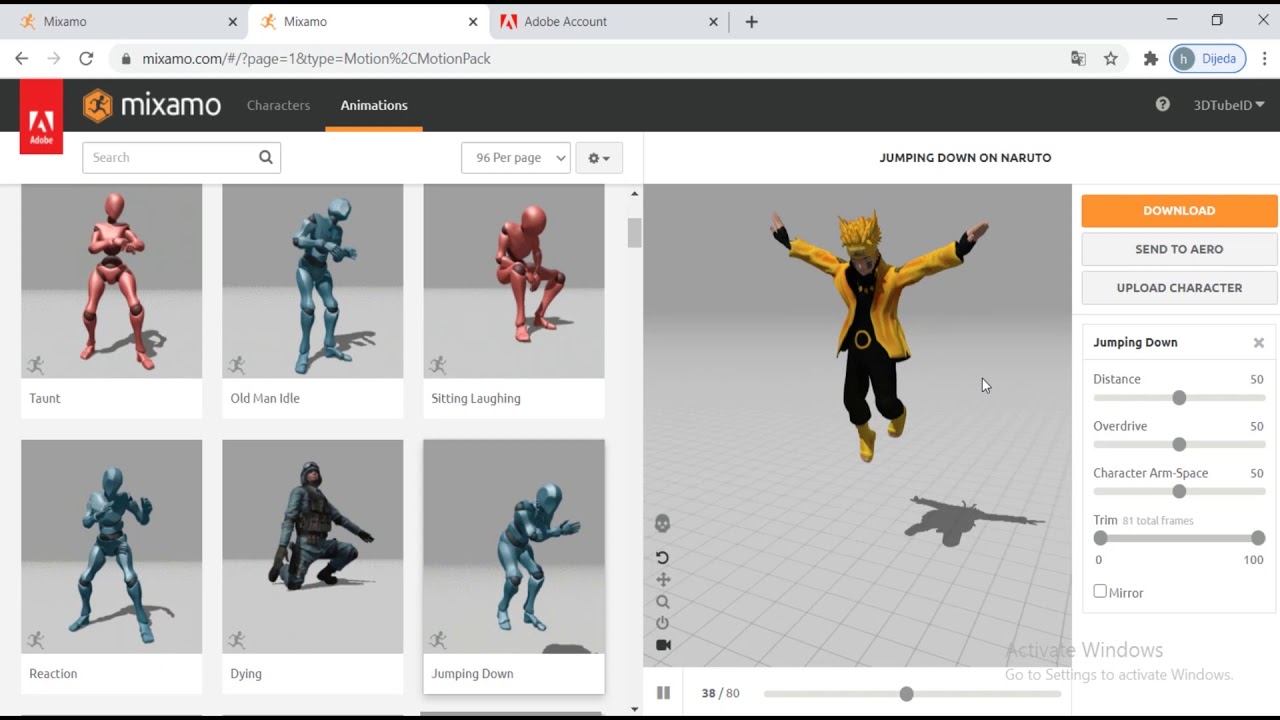The image size is (1280, 720).
Task: Open a new browser tab
Action: [x=752, y=21]
